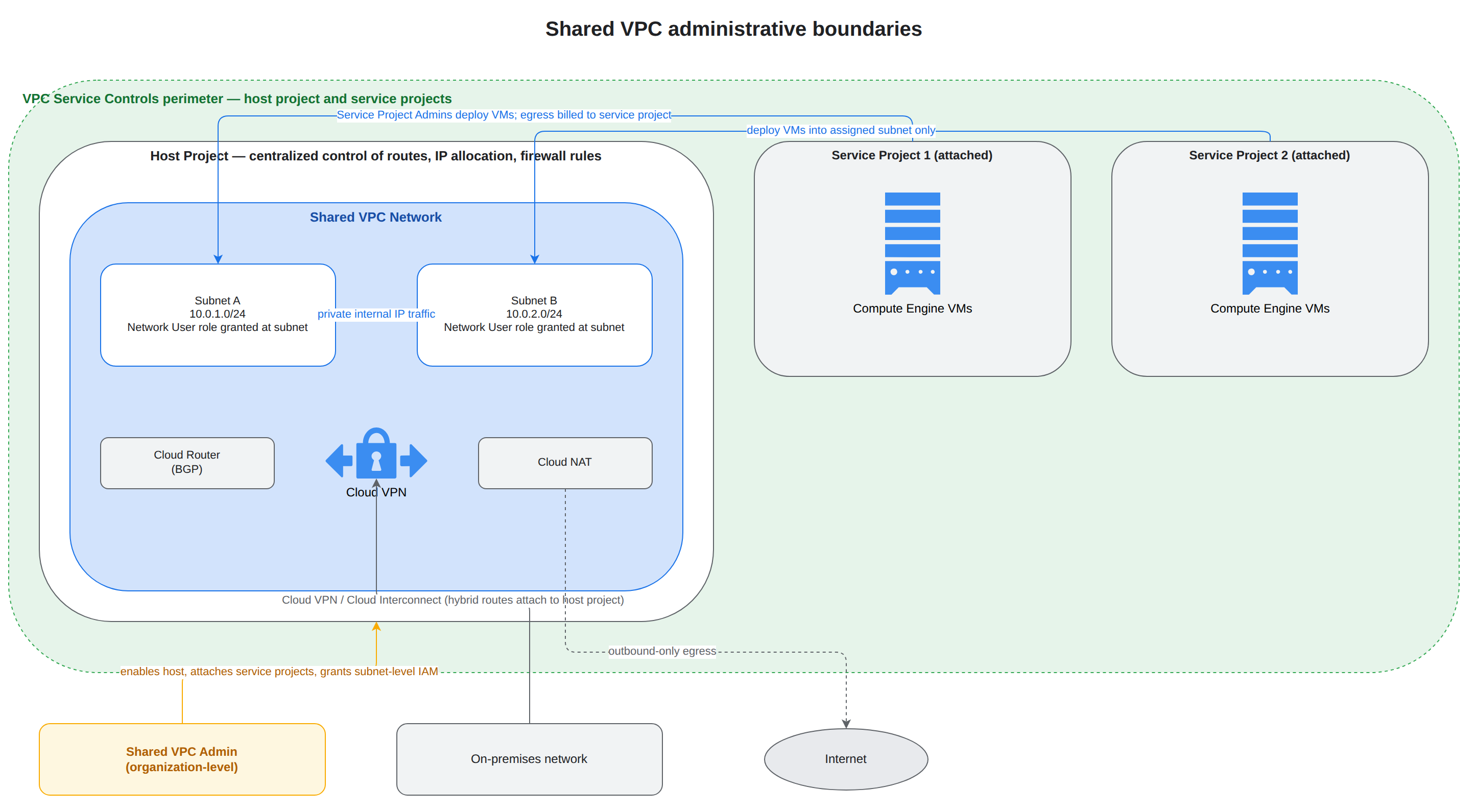This screenshot has height=812, width=1476.
Task: Select 'enables host, attaches service projects' label
Action: coord(279,671)
